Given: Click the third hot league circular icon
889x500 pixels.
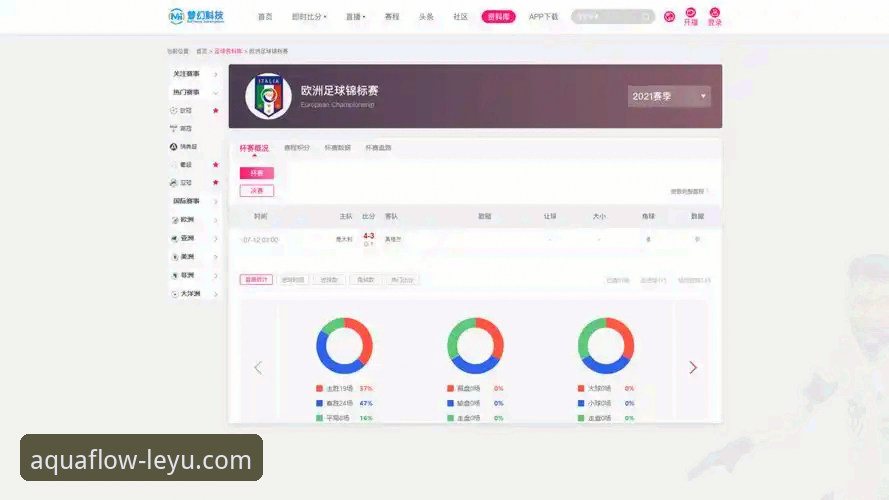Looking at the screenshot, I should (x=173, y=147).
